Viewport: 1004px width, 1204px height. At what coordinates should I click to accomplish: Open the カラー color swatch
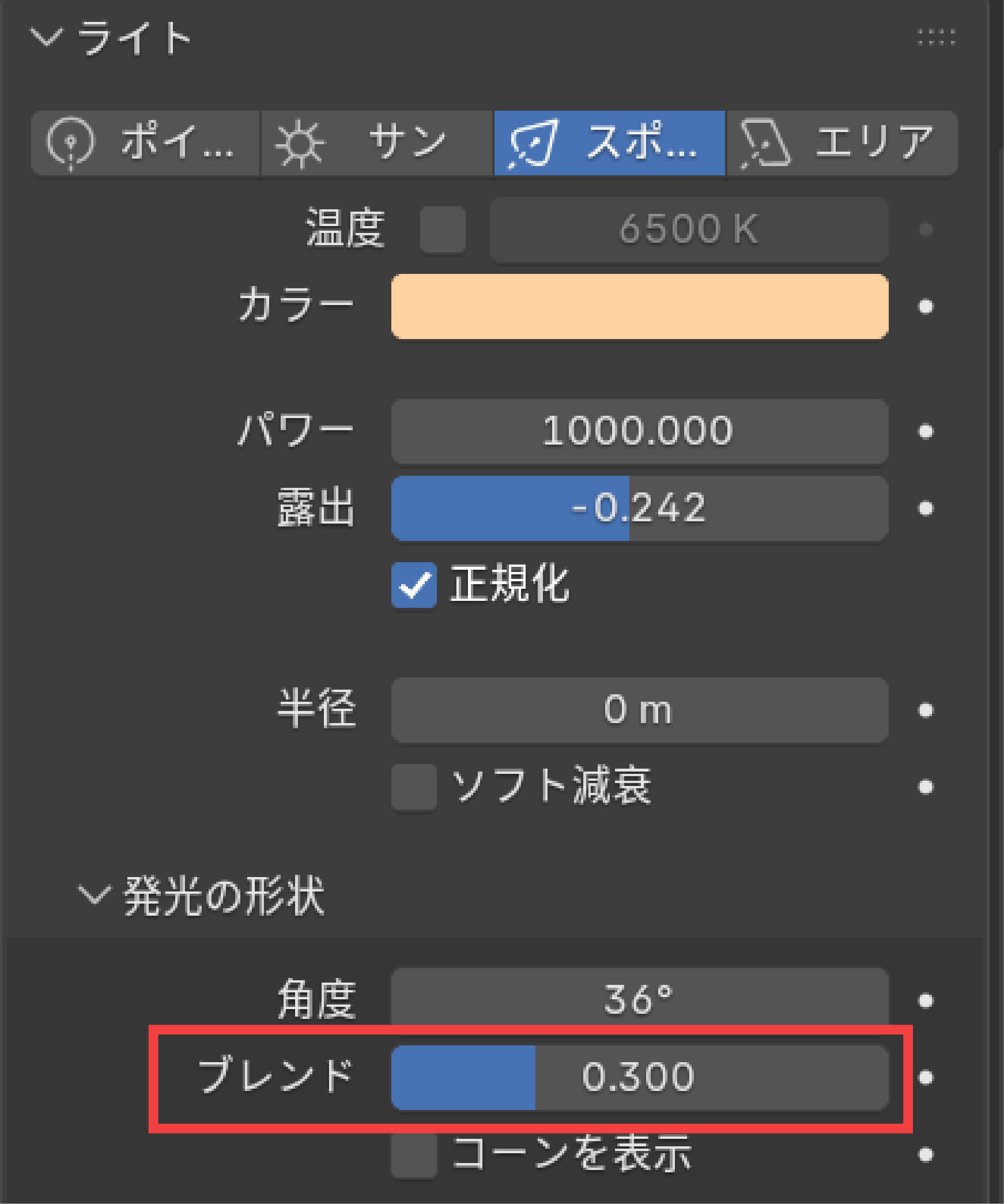(640, 307)
